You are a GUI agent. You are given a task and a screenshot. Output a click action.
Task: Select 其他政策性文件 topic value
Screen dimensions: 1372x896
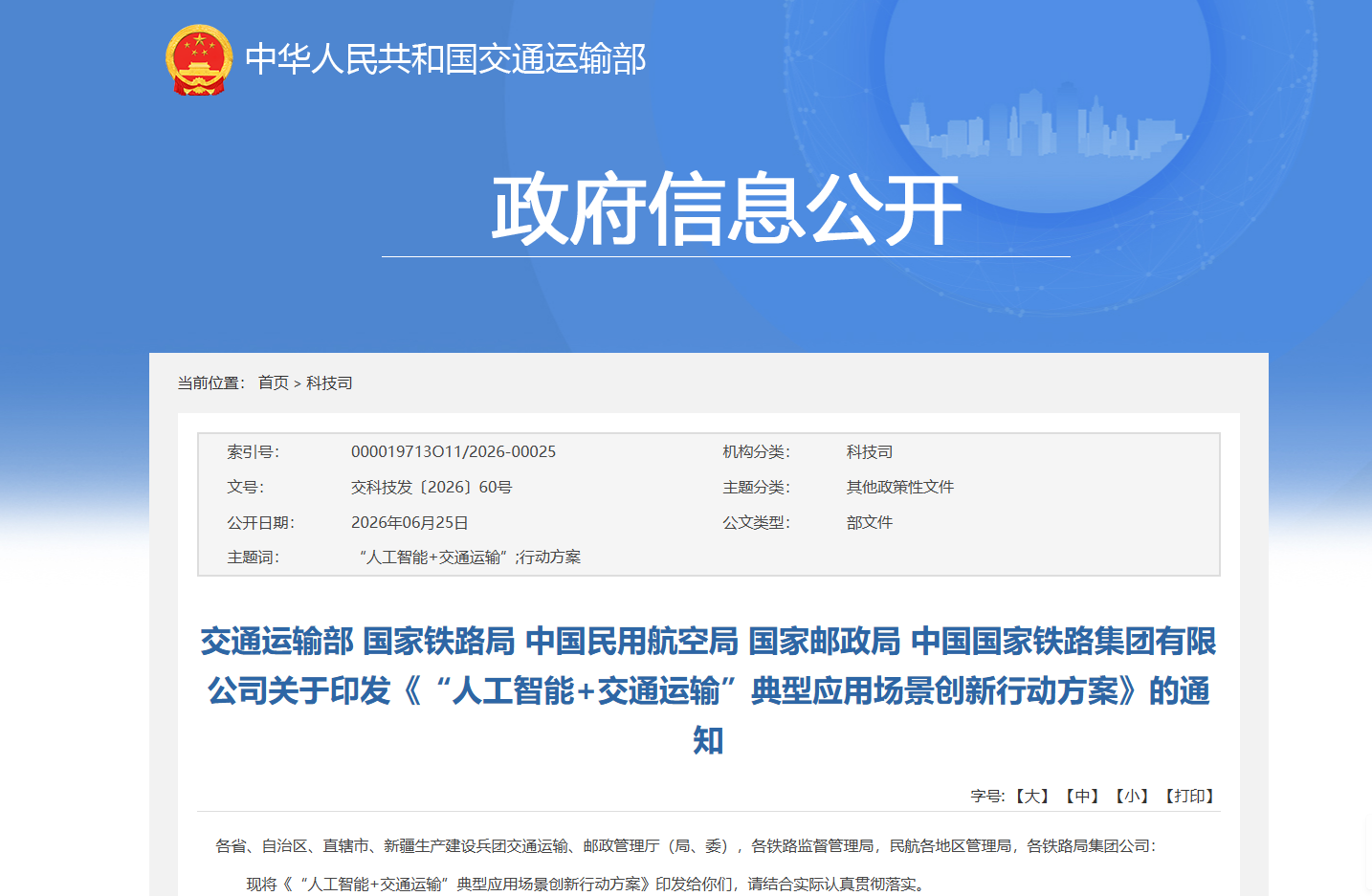click(x=900, y=487)
